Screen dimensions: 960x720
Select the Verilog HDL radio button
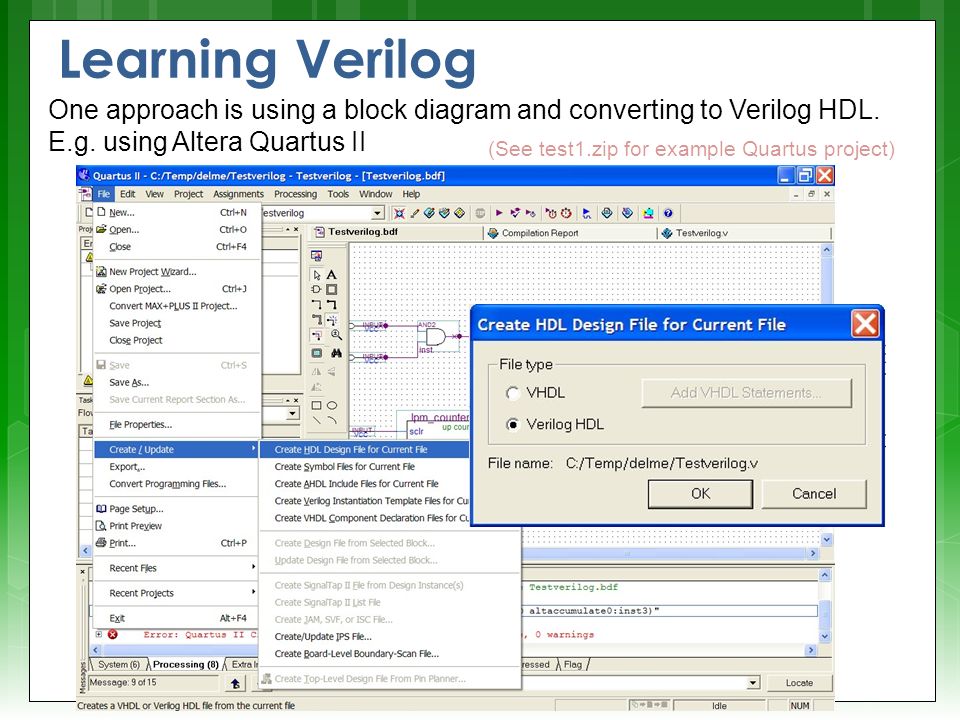tap(512, 424)
